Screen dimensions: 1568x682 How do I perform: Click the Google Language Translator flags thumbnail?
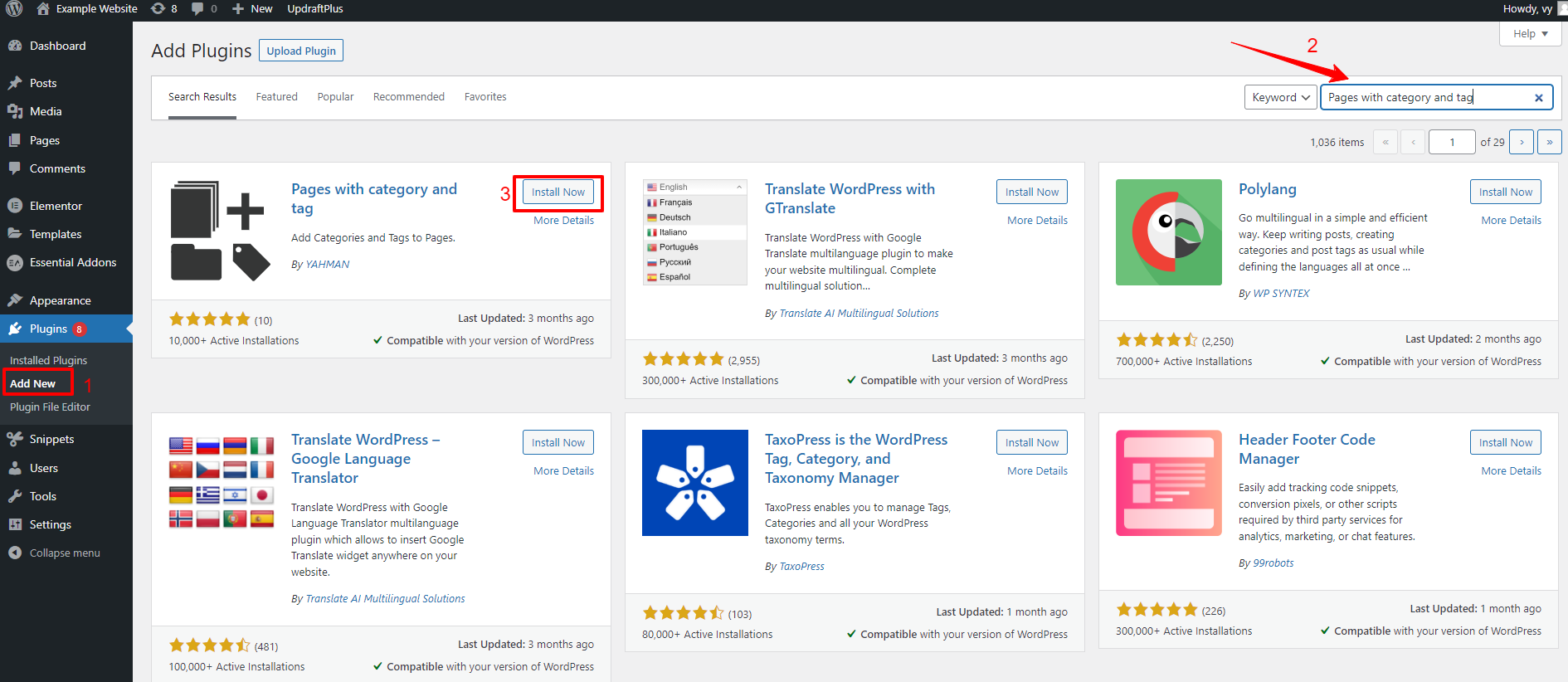[222, 483]
